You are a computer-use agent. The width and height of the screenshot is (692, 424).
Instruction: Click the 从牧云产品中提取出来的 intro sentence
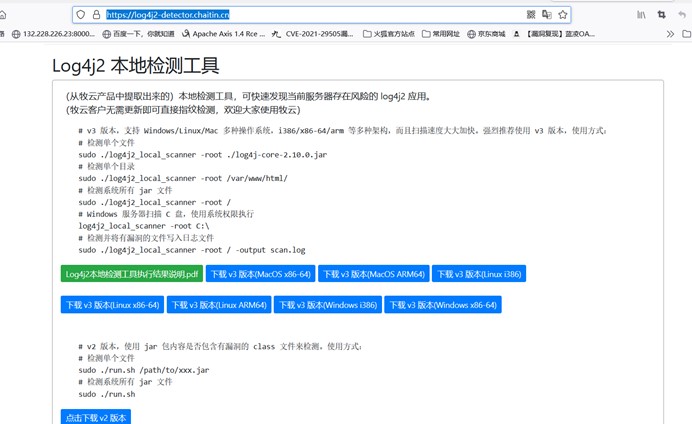[248, 96]
